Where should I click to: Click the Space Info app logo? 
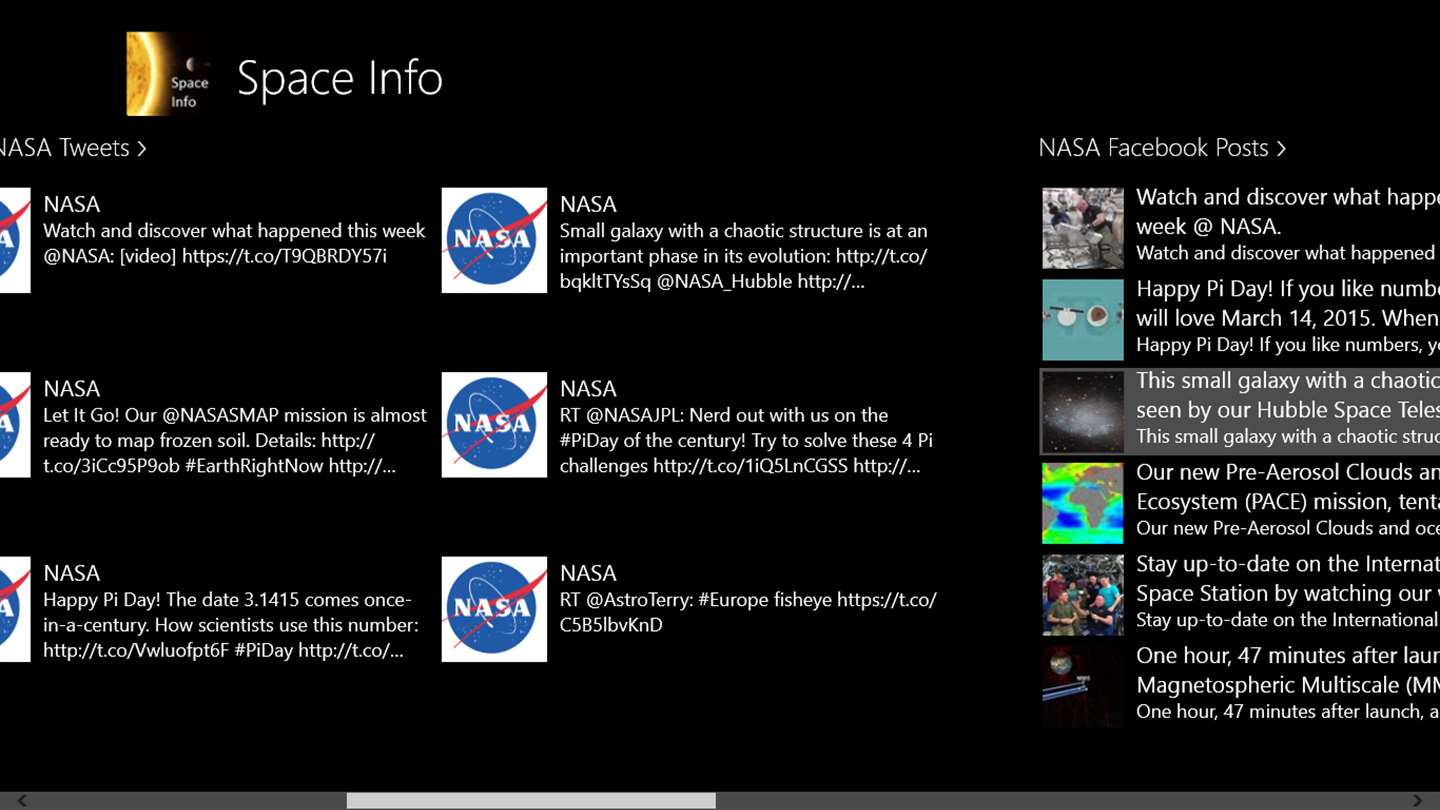coord(168,74)
